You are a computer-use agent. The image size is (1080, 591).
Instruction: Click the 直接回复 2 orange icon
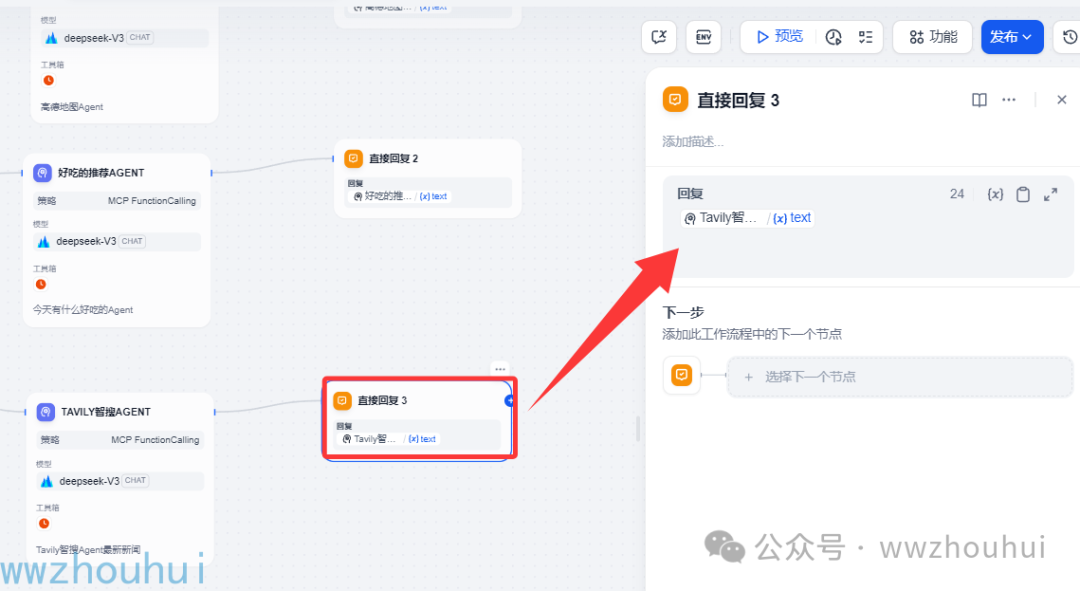pyautogui.click(x=353, y=158)
